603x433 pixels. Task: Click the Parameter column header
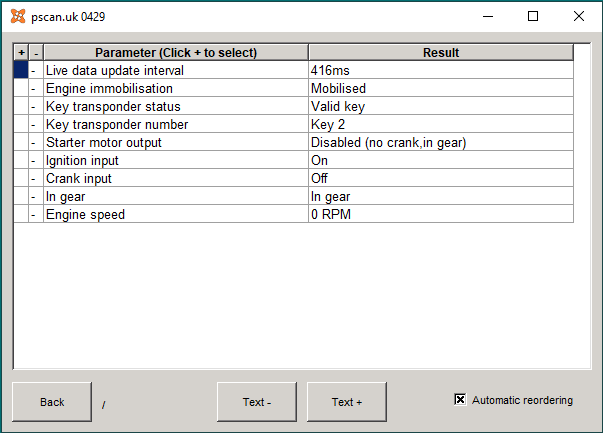coord(176,53)
